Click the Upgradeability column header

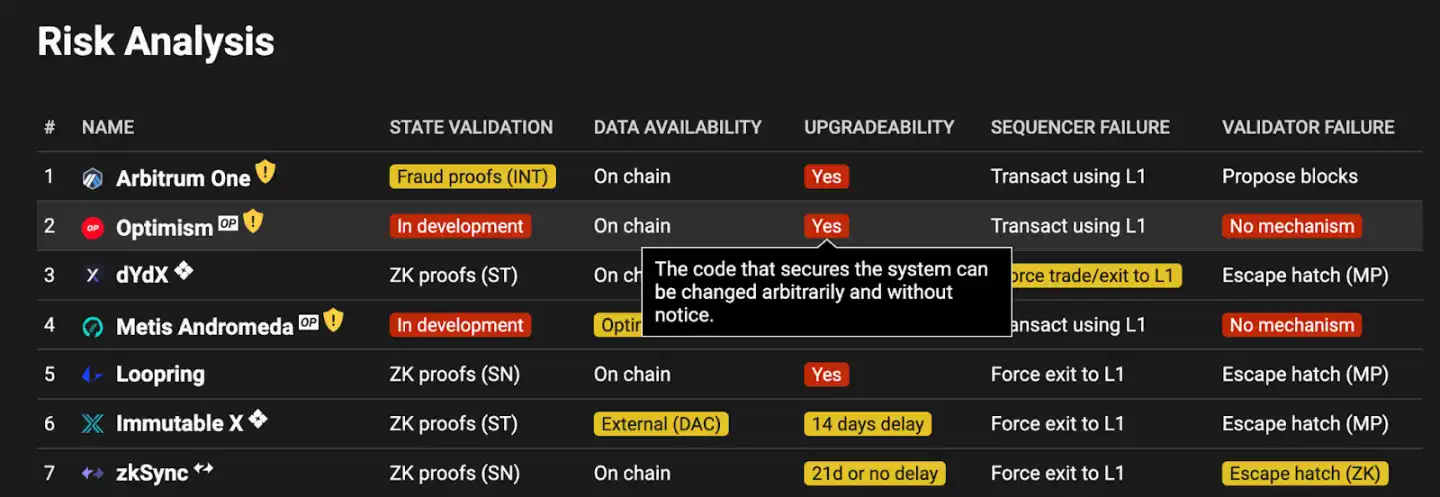[879, 127]
